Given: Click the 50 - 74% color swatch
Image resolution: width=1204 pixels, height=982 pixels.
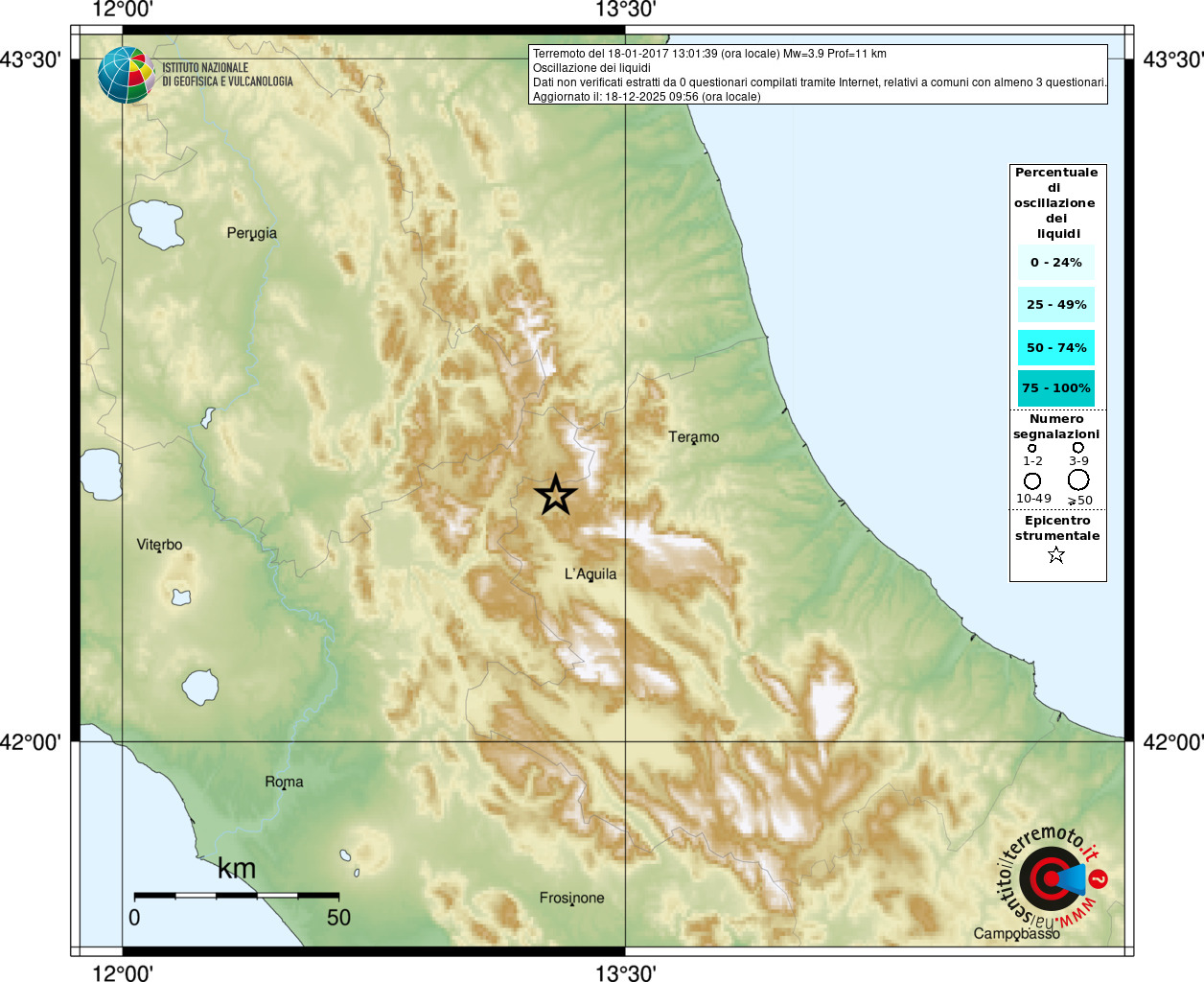Looking at the screenshot, I should click(1056, 347).
